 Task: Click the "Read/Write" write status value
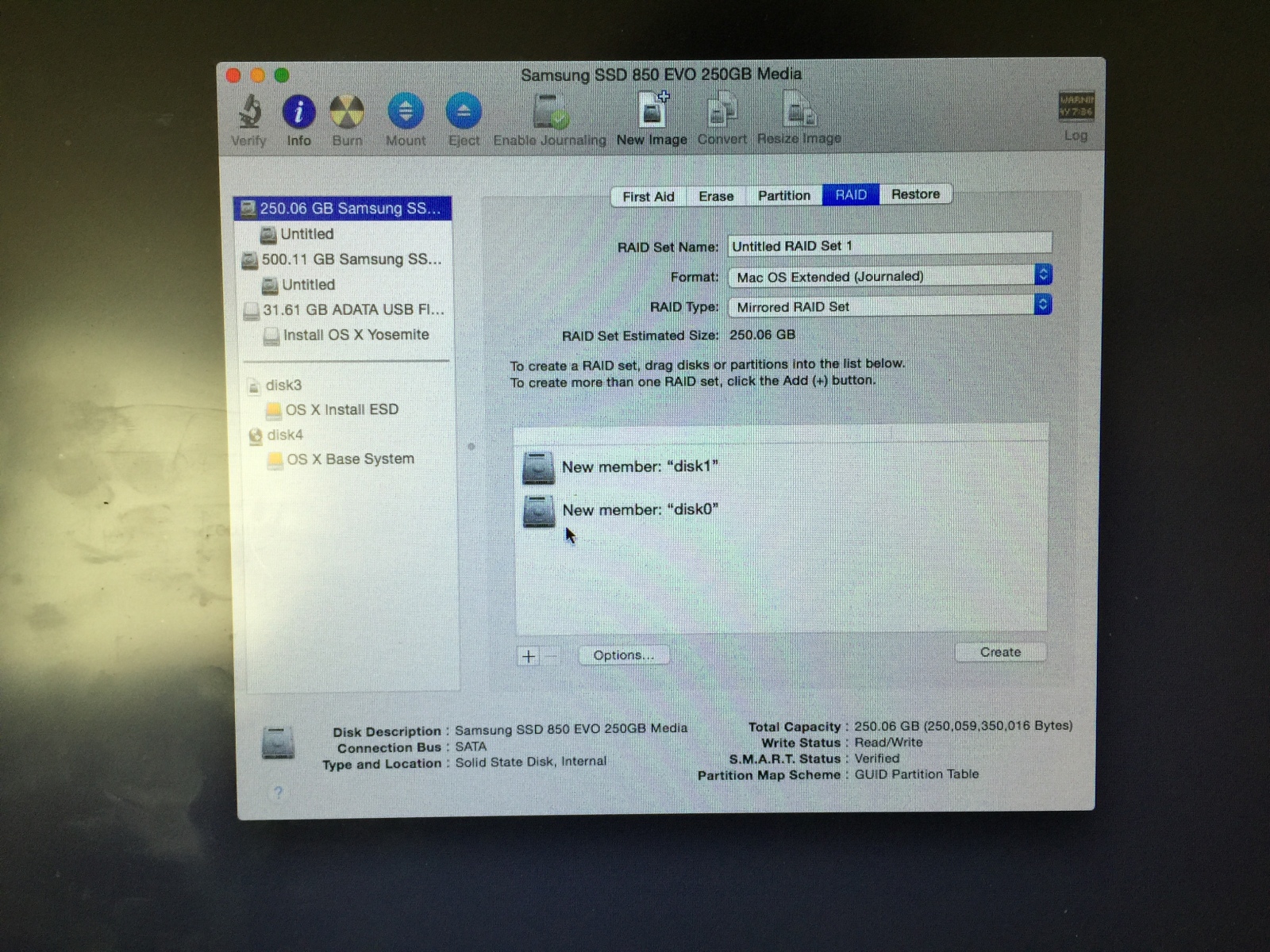[x=888, y=743]
